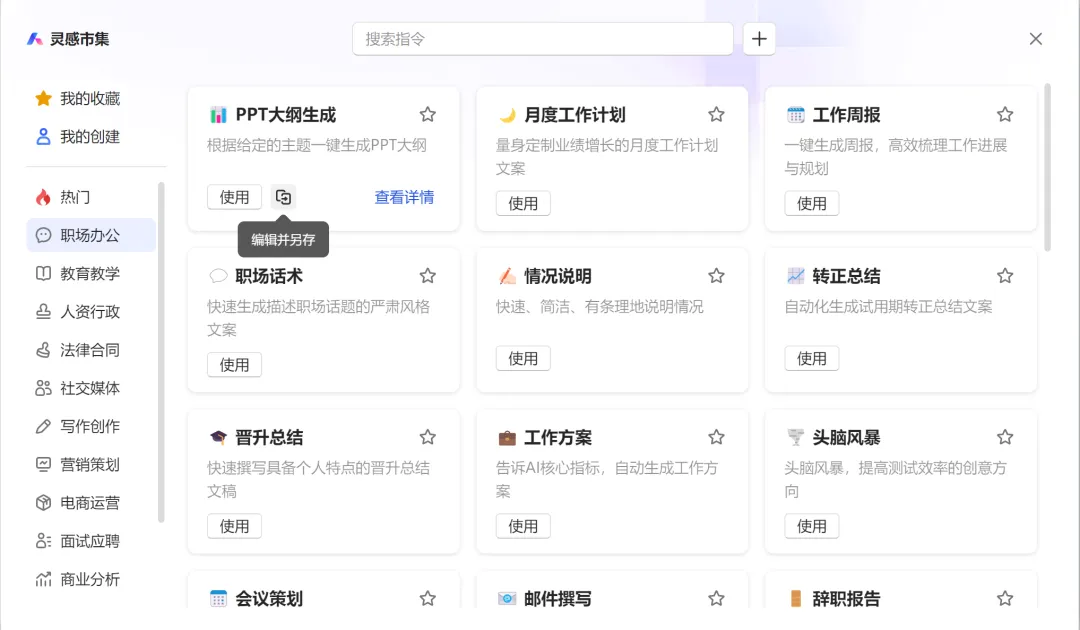Use the 转正总结 command
This screenshot has width=1080, height=630.
(811, 358)
